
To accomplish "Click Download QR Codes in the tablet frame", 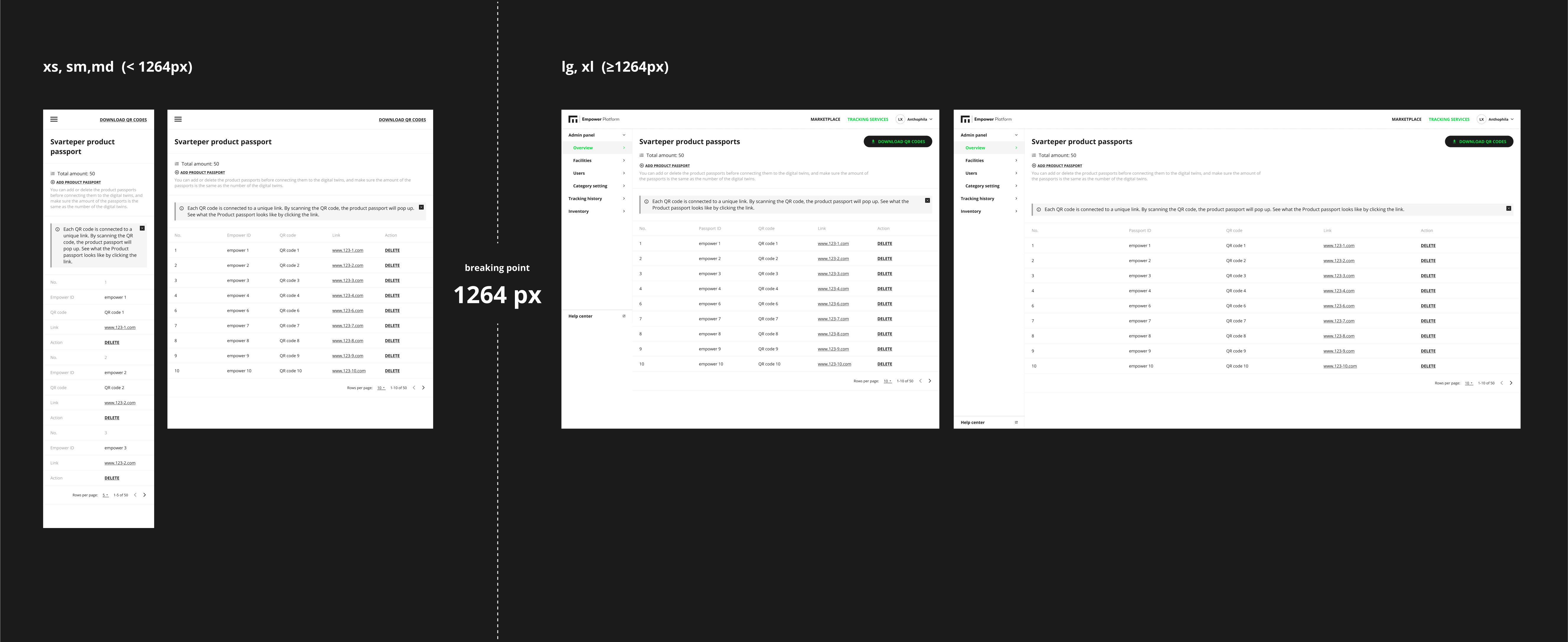I will (402, 120).
